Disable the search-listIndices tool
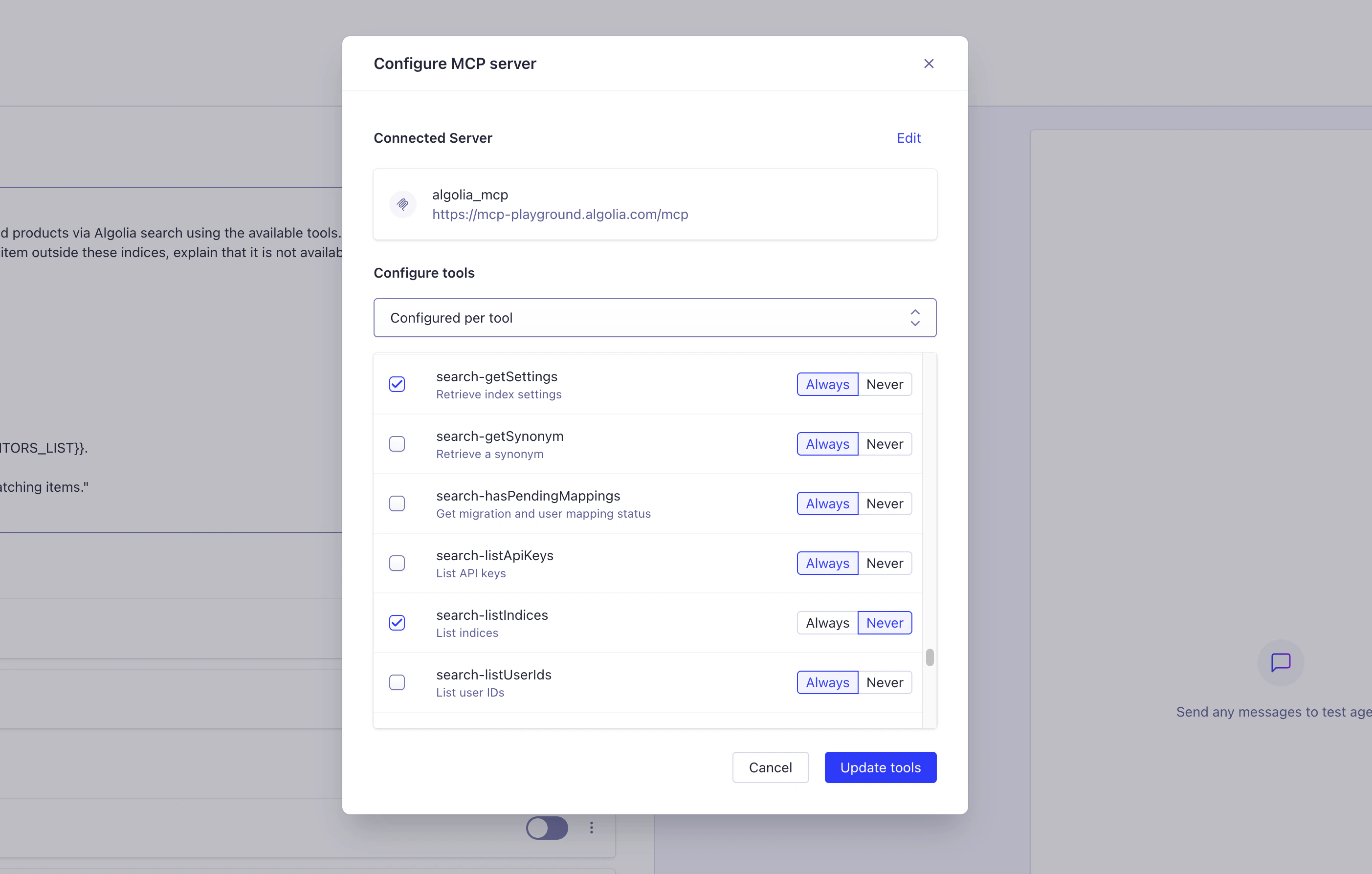This screenshot has height=874, width=1372. click(397, 623)
